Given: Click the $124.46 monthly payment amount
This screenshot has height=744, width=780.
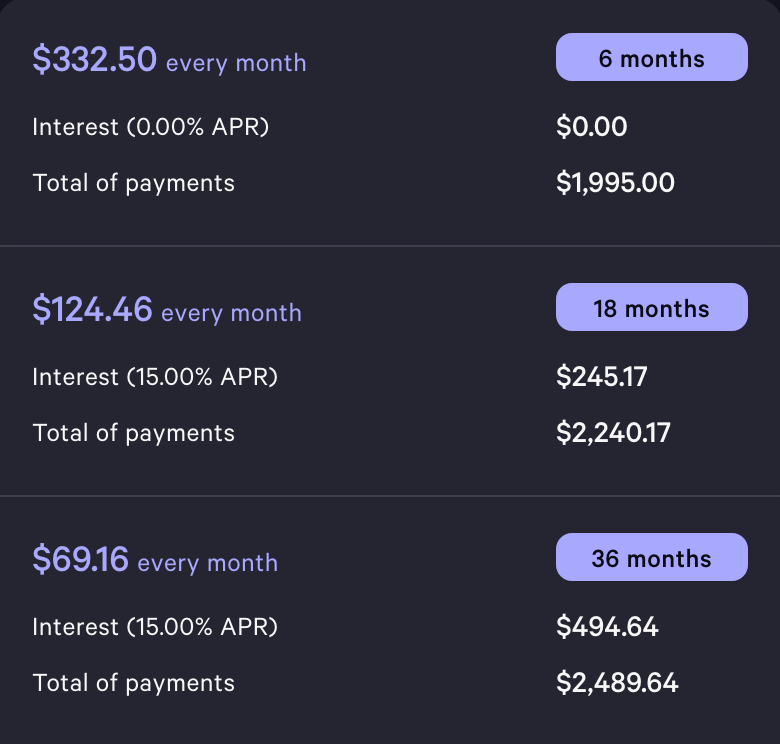Looking at the screenshot, I should 92,310.
